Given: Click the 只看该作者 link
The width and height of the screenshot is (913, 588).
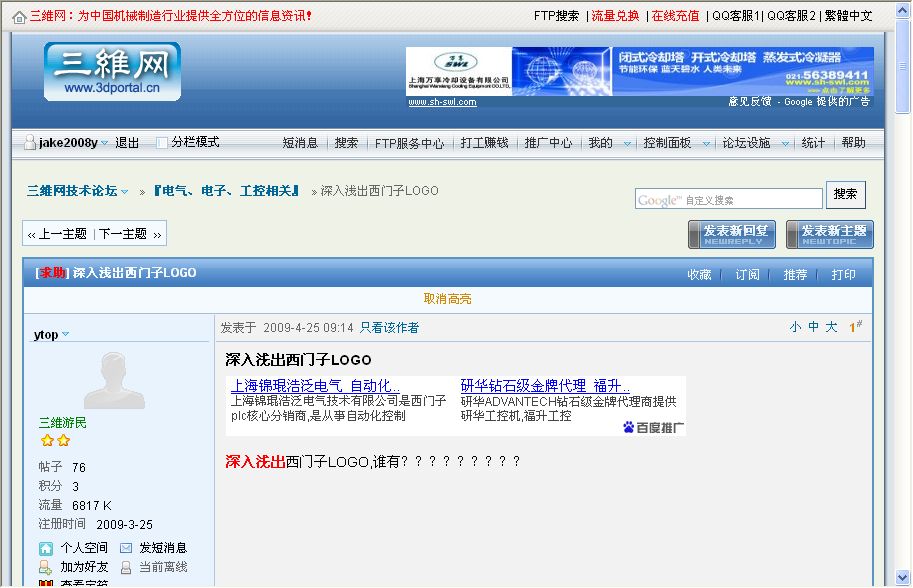Looking at the screenshot, I should (x=389, y=327).
